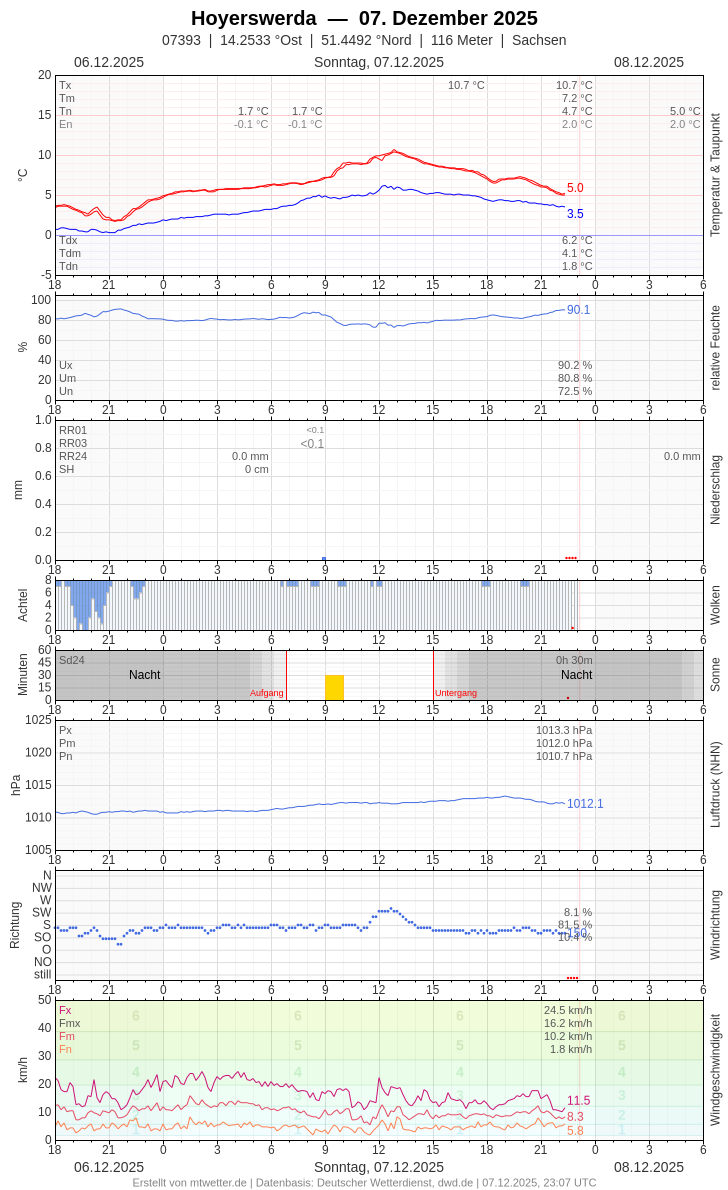
Task: Open the mtwetter.de credit line in the footer
Action: [364, 1182]
